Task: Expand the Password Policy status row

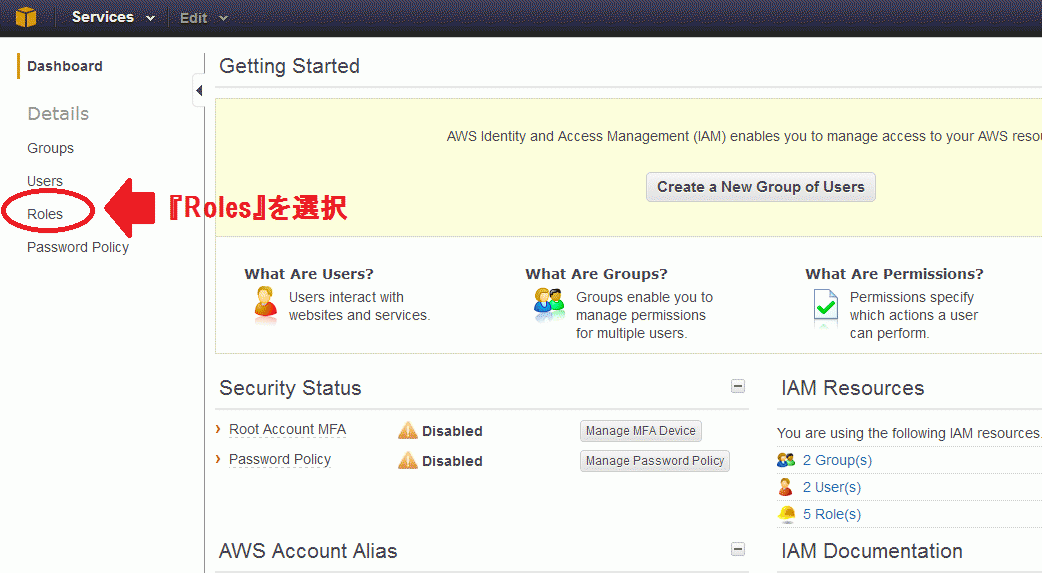Action: pyautogui.click(x=218, y=459)
